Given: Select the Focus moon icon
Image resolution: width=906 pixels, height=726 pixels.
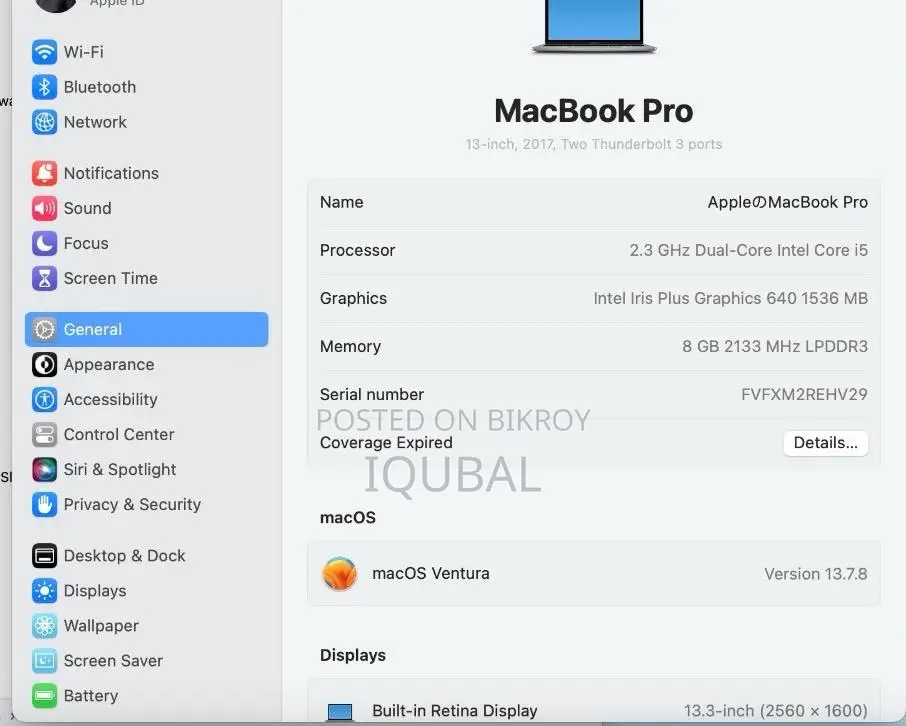Looking at the screenshot, I should (44, 243).
